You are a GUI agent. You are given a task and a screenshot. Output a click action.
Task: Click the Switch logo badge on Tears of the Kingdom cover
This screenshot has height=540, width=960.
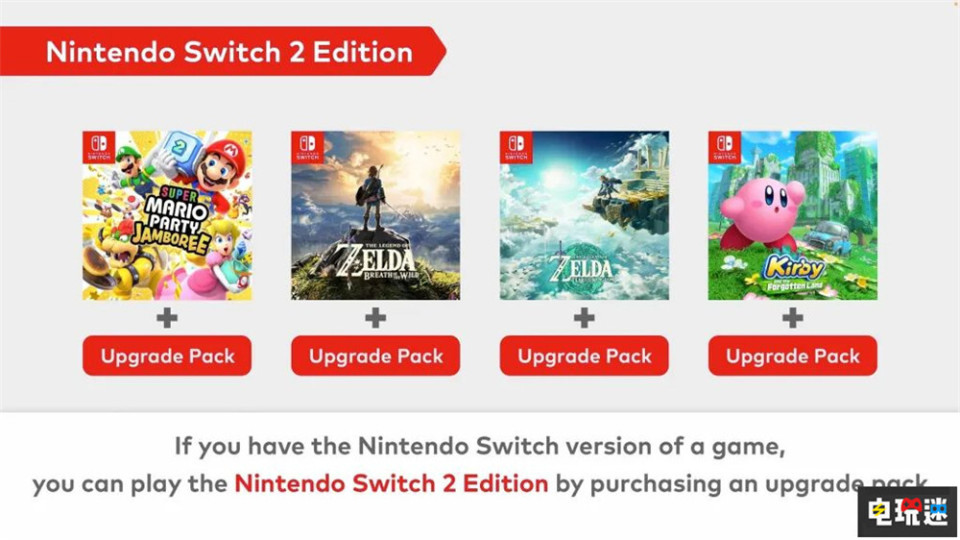[515, 147]
